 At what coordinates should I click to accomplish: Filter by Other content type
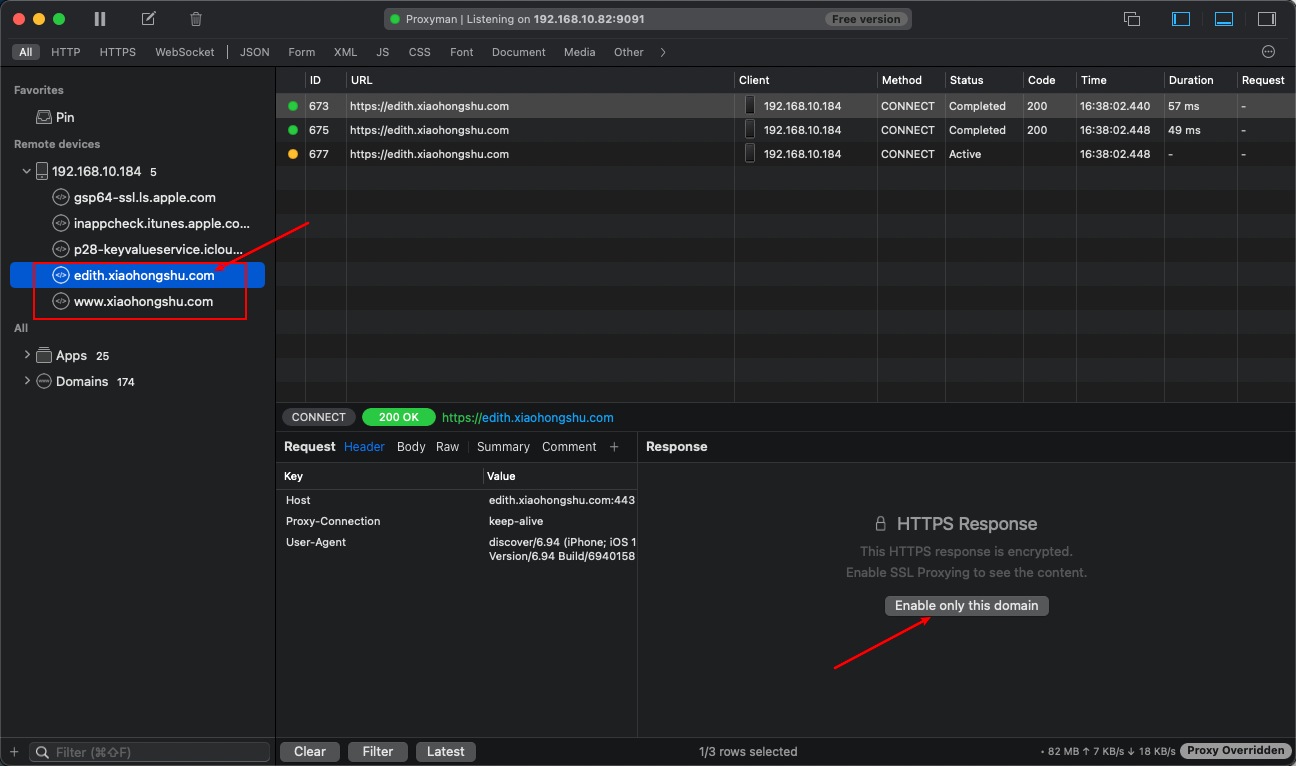pyautogui.click(x=629, y=52)
